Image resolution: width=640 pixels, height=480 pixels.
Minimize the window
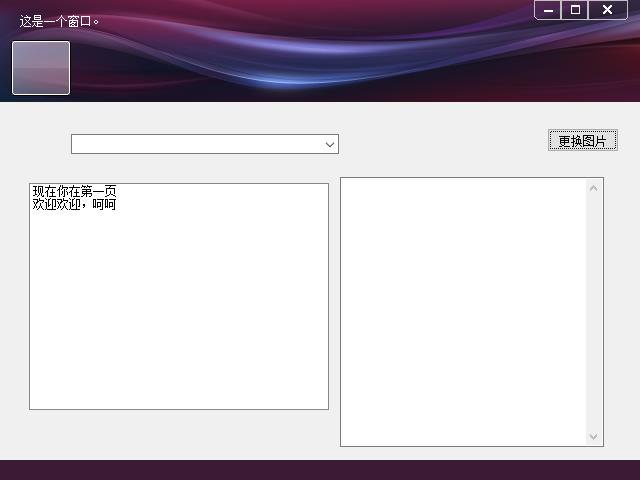point(548,10)
